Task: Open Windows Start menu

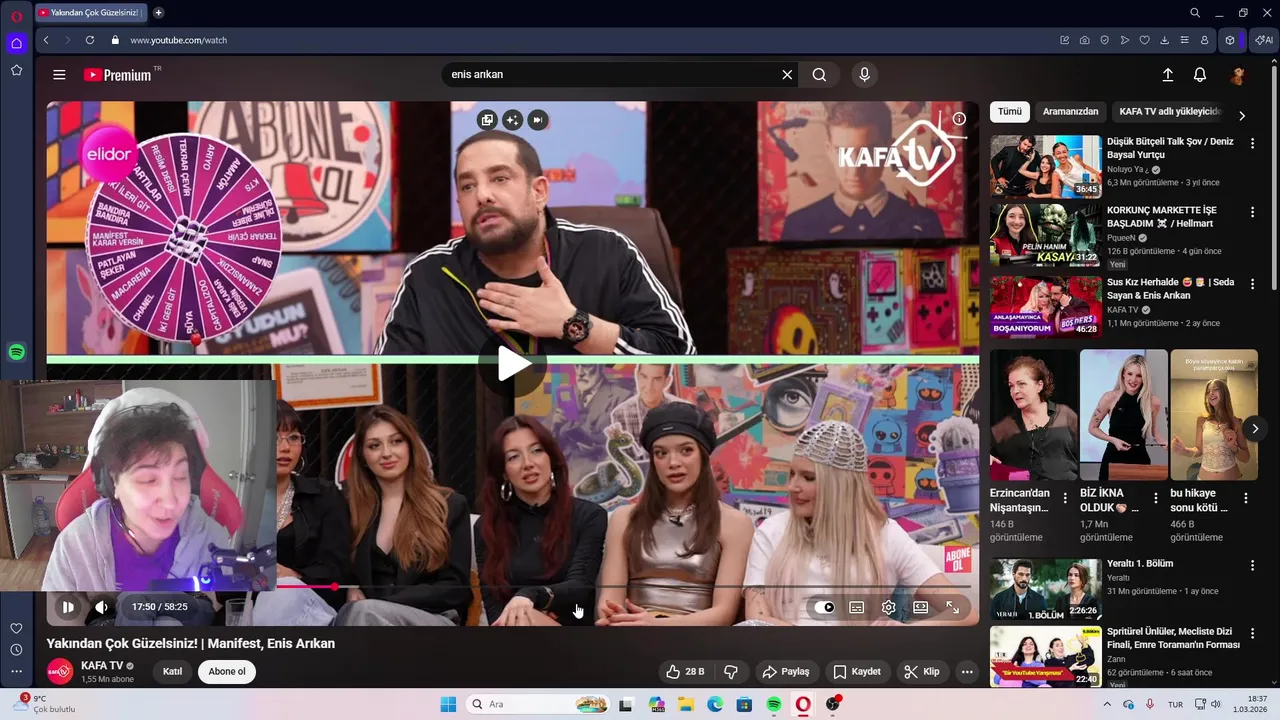Action: pyautogui.click(x=448, y=704)
